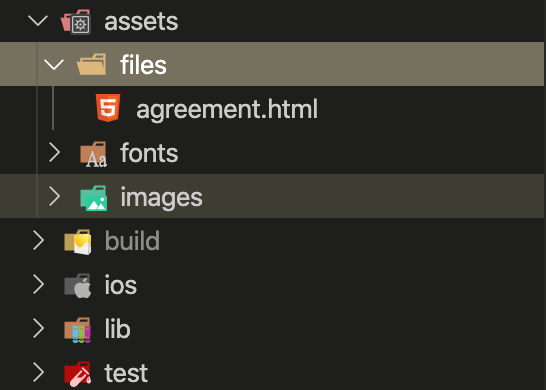Click the HTML5 icon beside agreement.html
The height and width of the screenshot is (390, 546).
coord(108,108)
